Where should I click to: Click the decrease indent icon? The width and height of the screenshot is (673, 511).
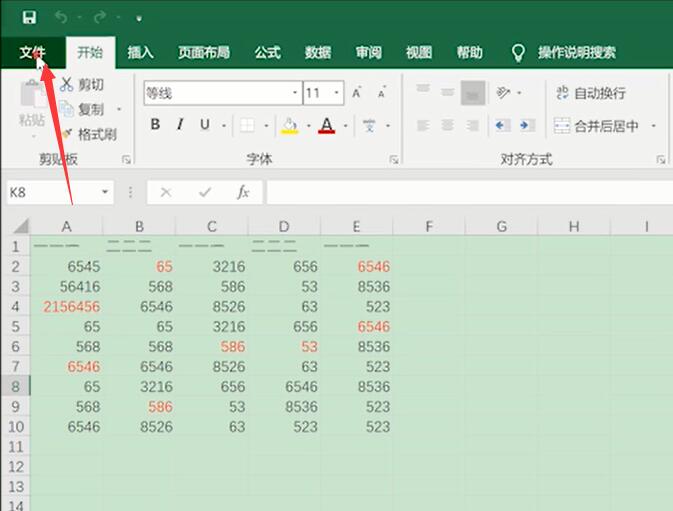pyautogui.click(x=503, y=126)
